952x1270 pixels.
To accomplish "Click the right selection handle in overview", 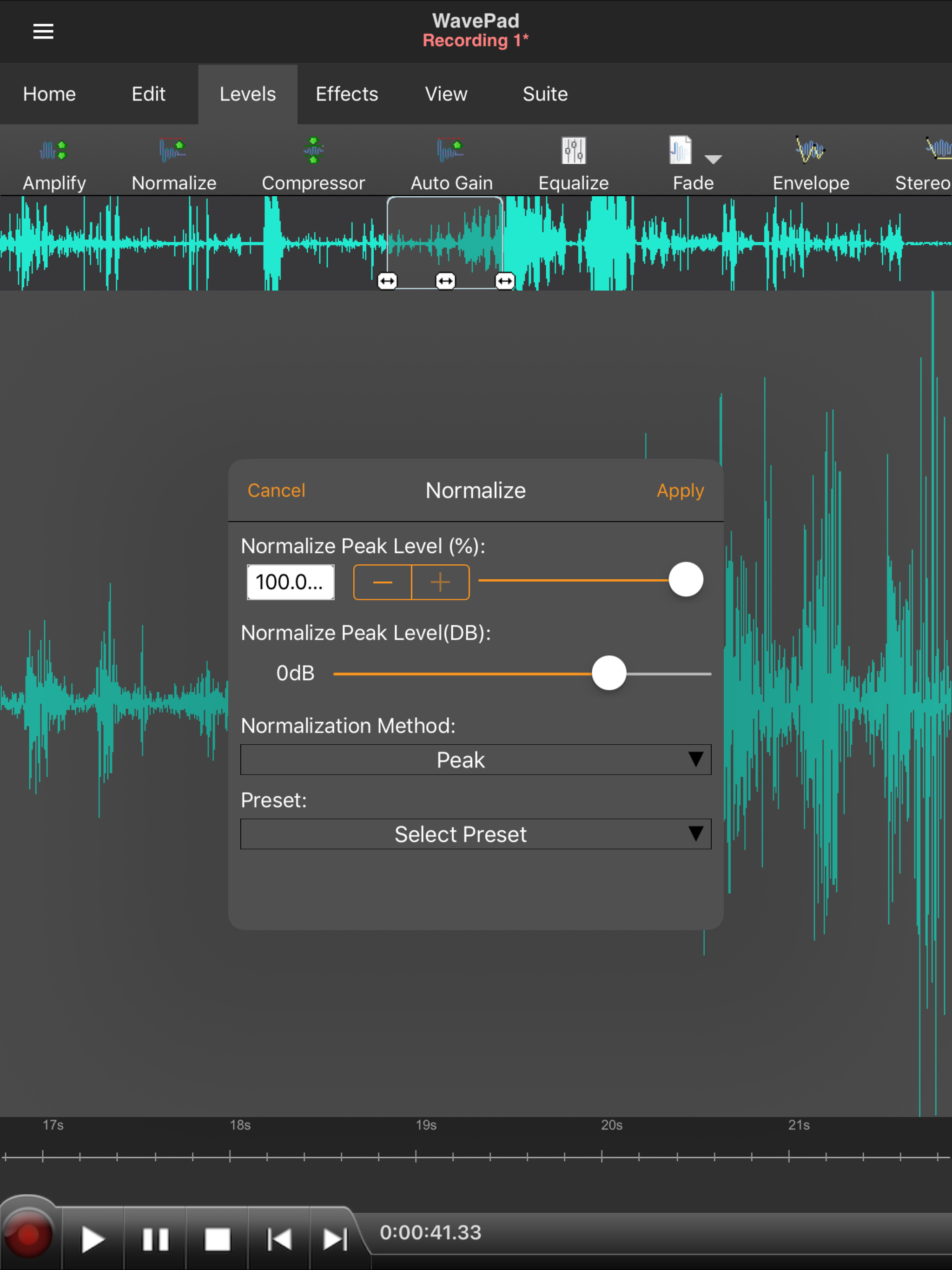I will tap(505, 281).
